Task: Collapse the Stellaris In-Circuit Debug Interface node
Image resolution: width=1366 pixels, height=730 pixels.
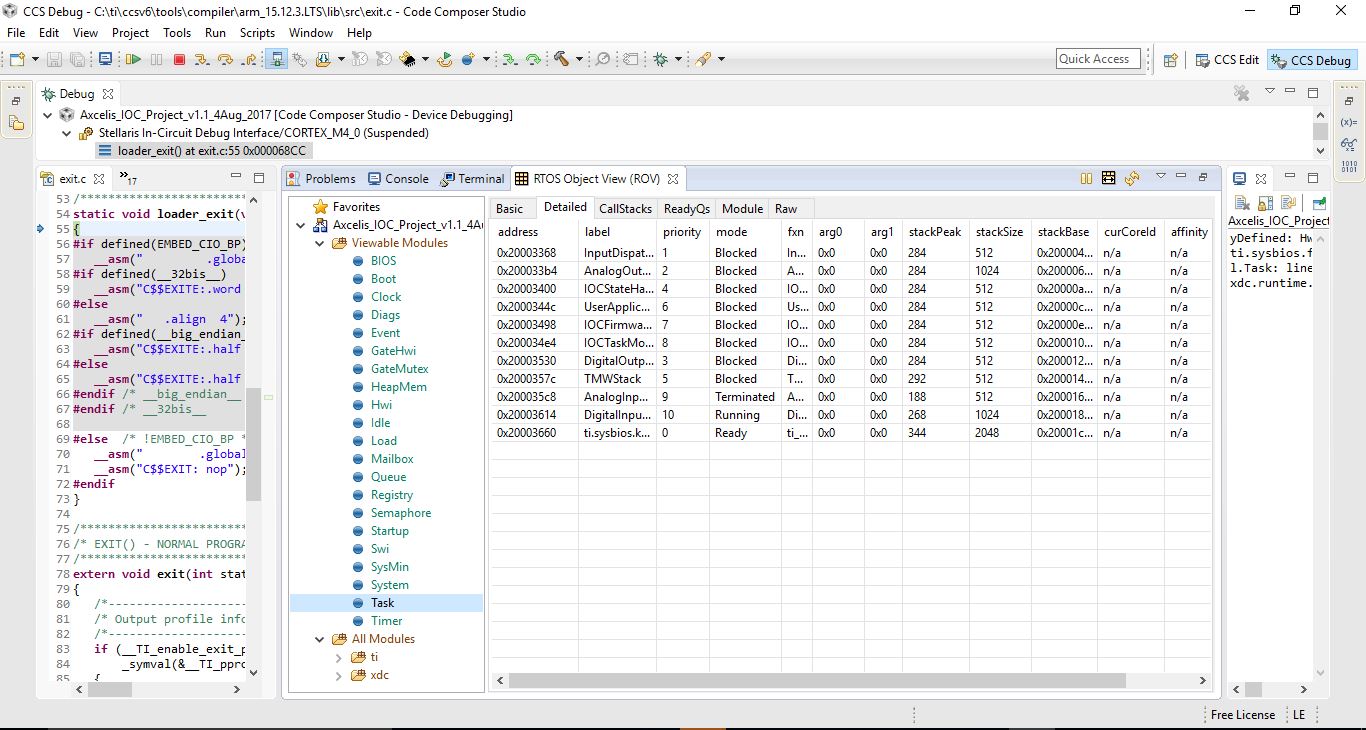Action: point(66,133)
